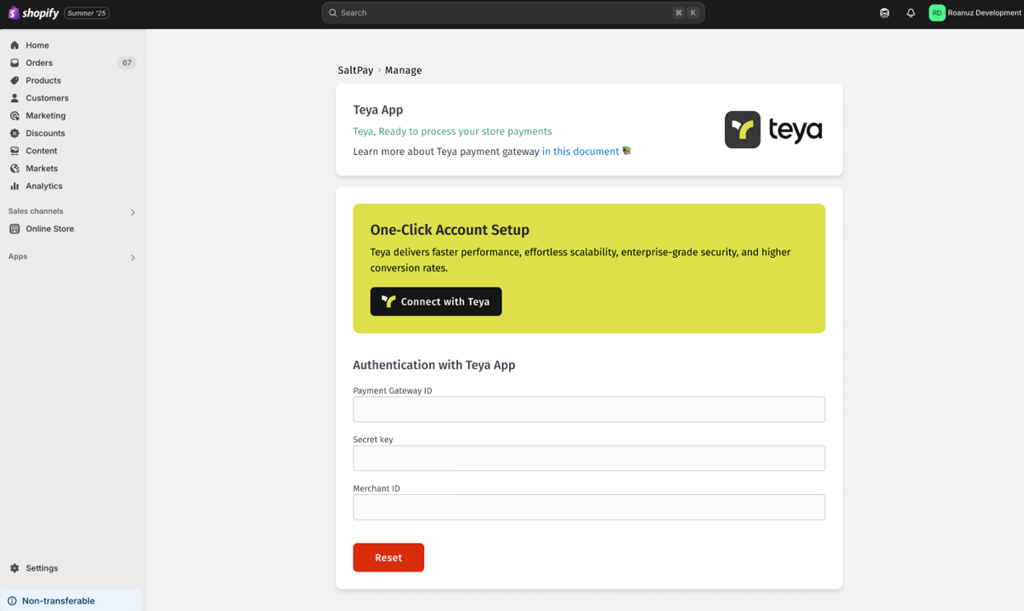1024x611 pixels.
Task: Expand the Apps section chevron
Action: (132, 257)
